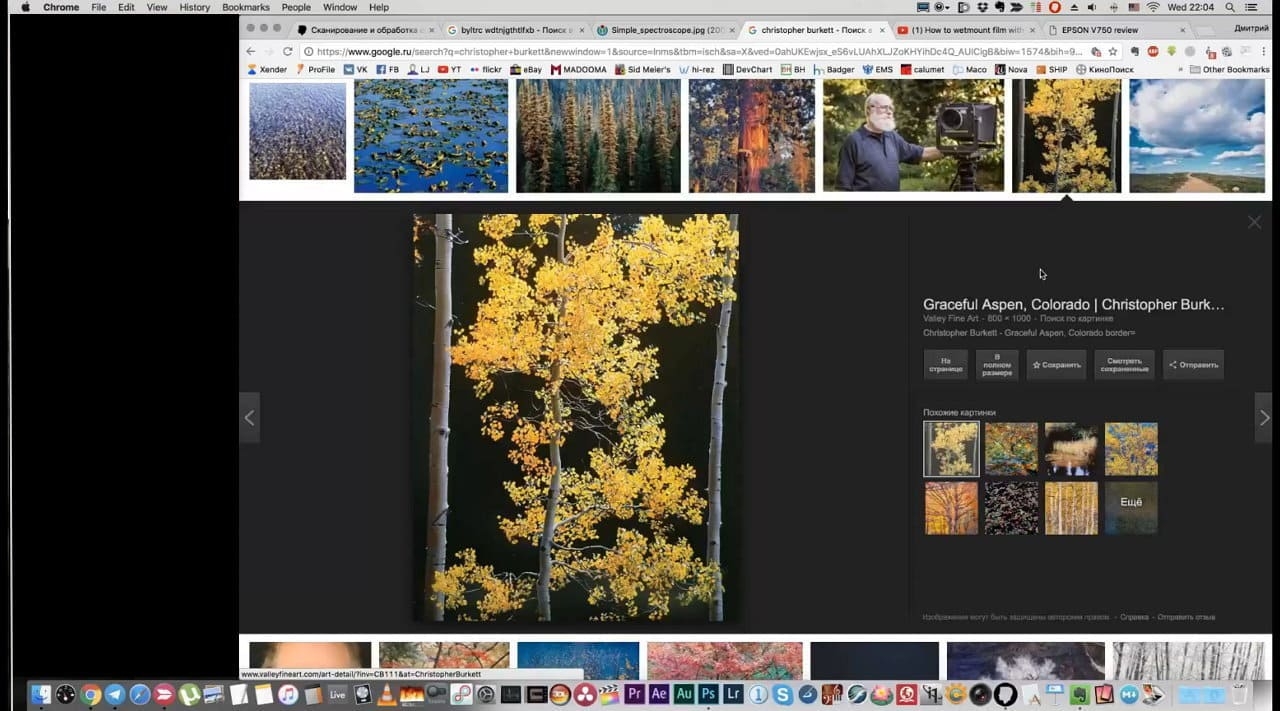
Task: Click the 'На странице' visit page button
Action: click(945, 365)
